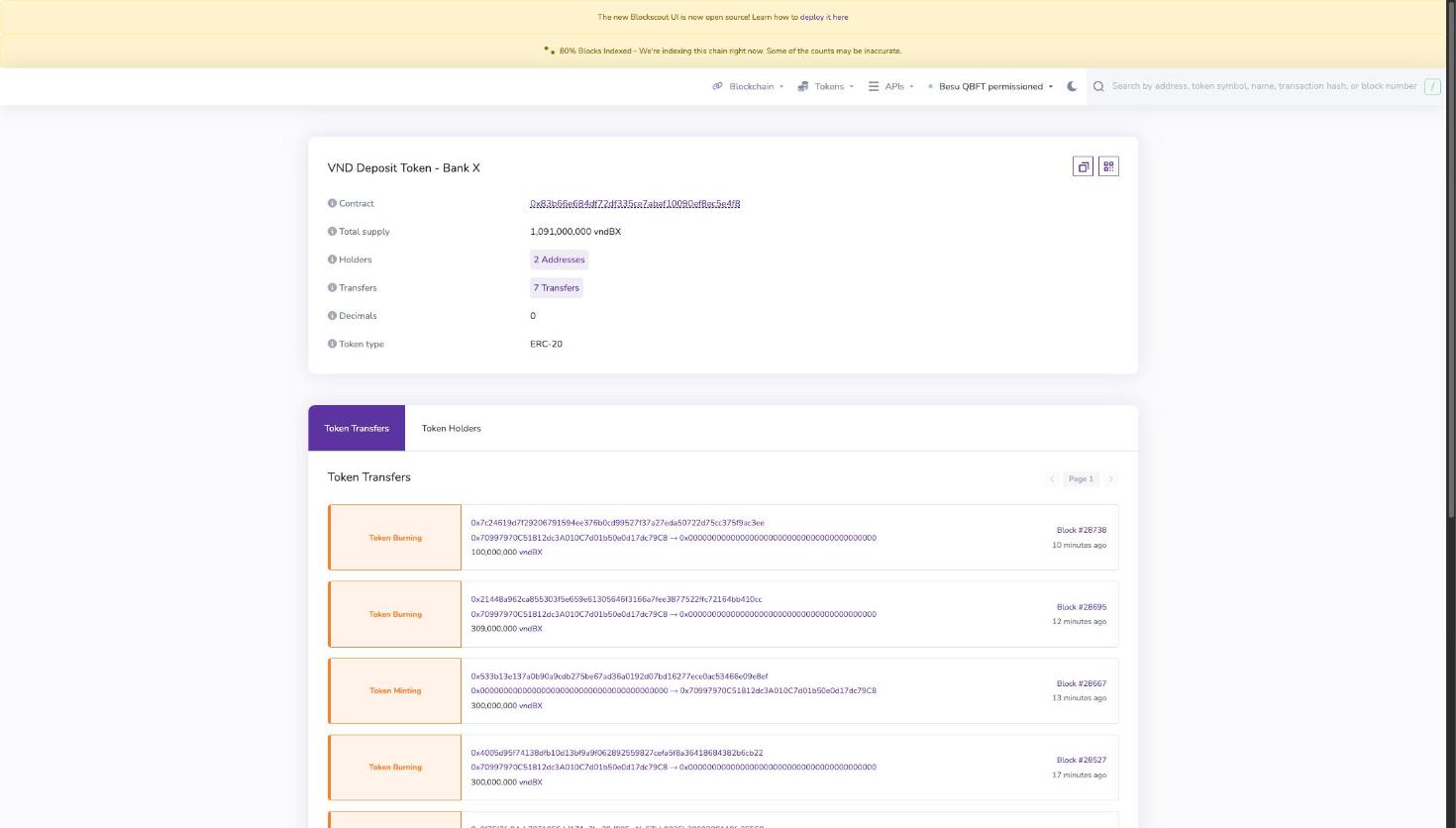Click the '1,091,000,000 vndBX' total supply value
The height and width of the screenshot is (828, 1456).
575,232
